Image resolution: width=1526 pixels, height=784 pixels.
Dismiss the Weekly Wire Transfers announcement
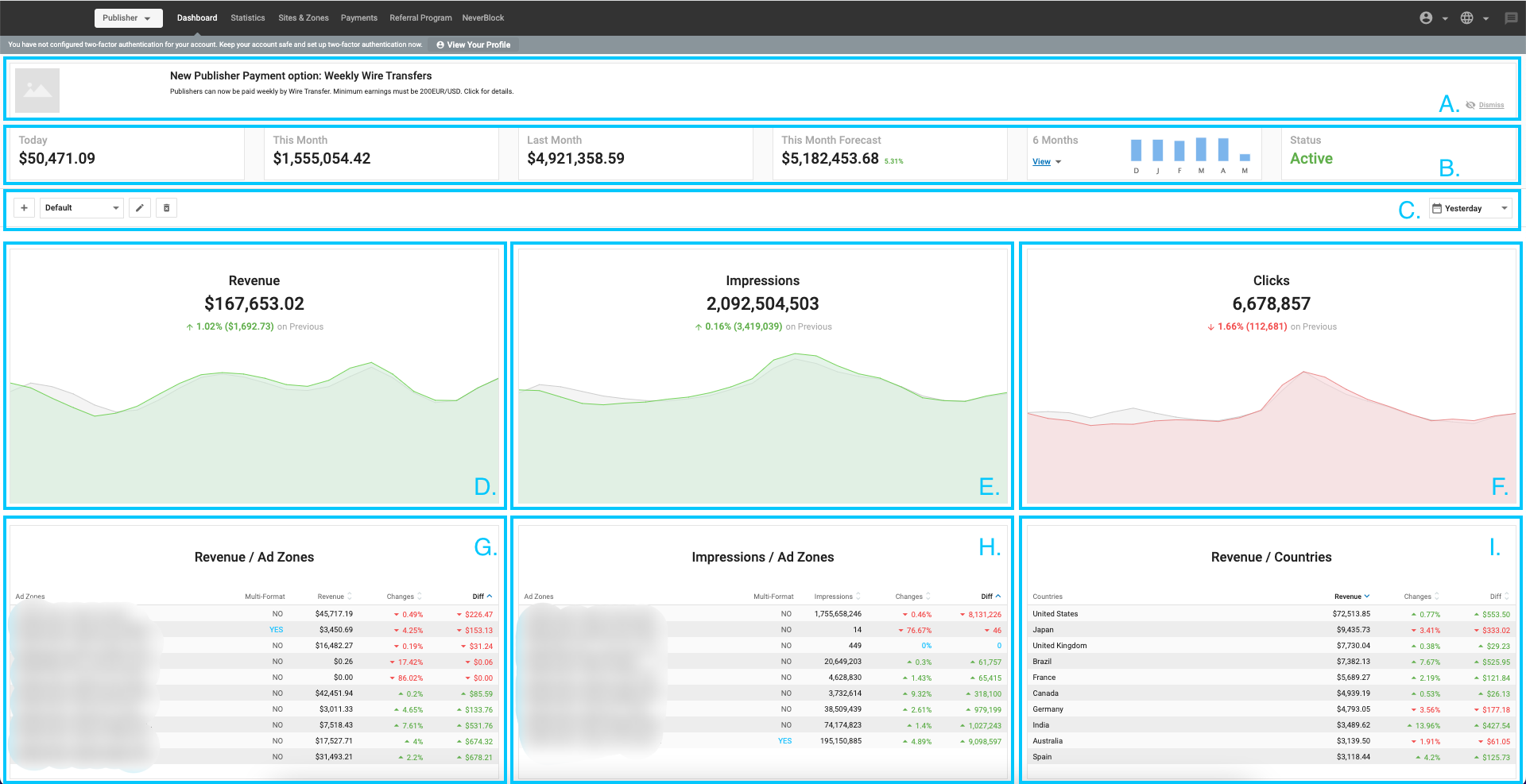(1490, 105)
